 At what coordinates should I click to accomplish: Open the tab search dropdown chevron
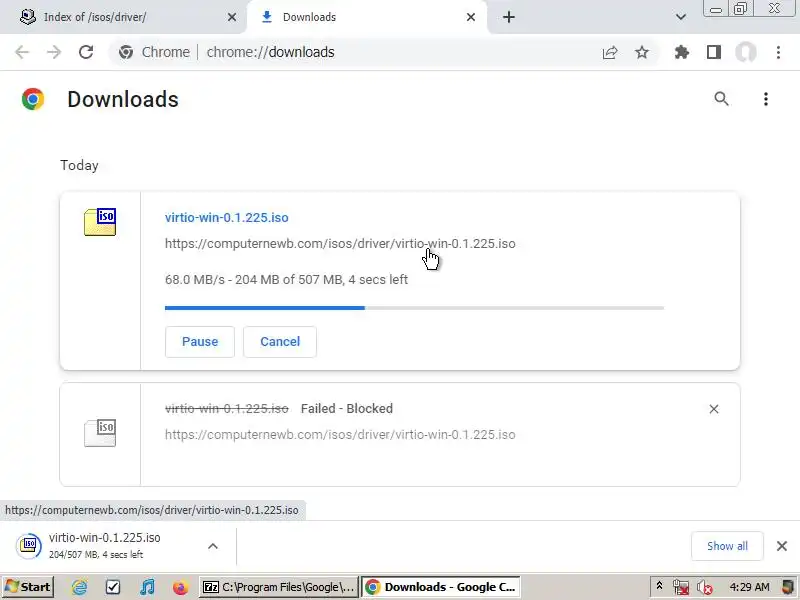point(681,17)
